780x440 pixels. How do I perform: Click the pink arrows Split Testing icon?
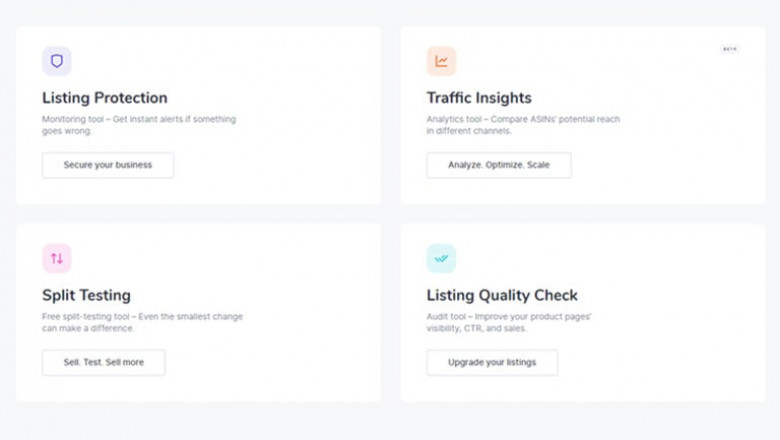point(57,258)
